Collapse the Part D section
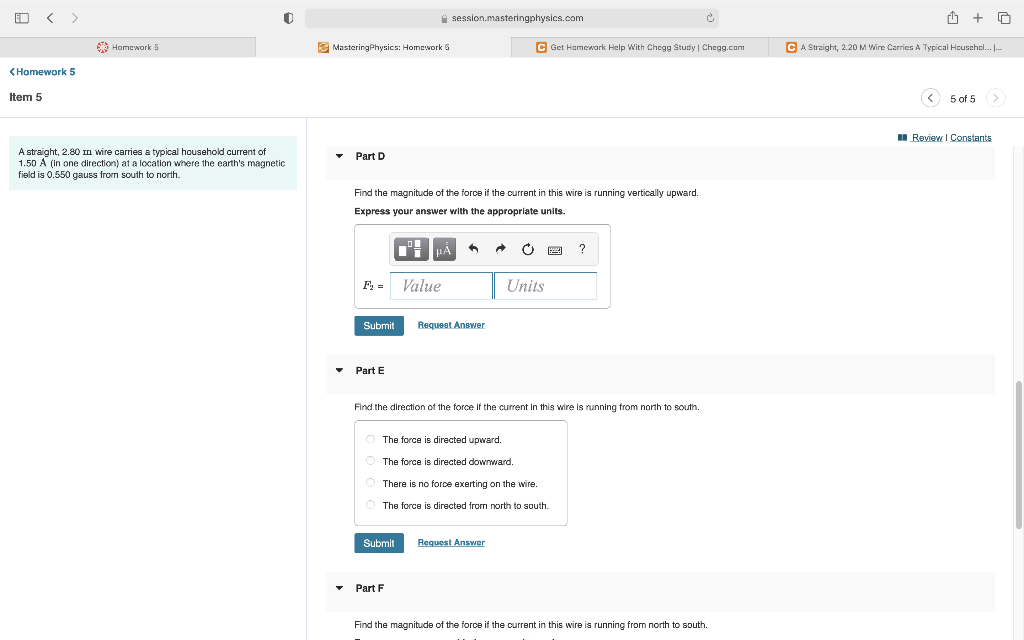 click(x=339, y=156)
